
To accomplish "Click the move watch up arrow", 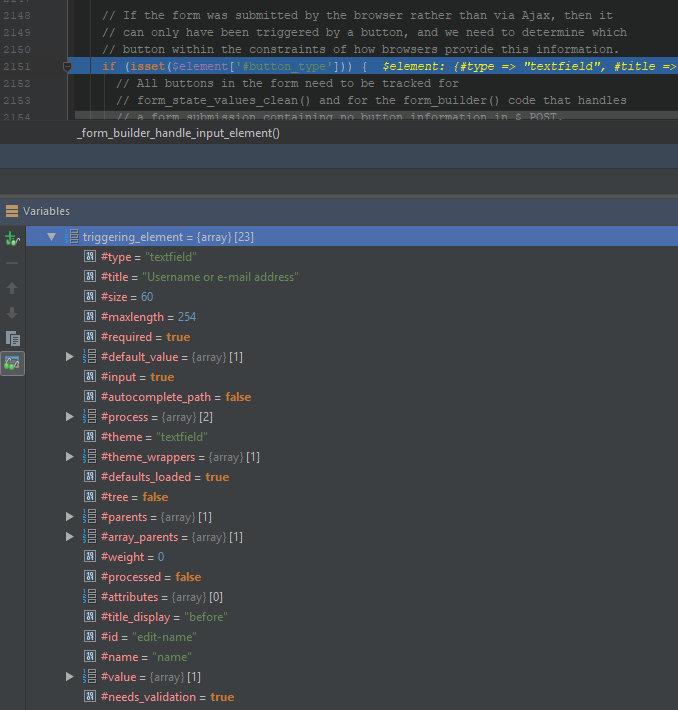I will [x=12, y=288].
